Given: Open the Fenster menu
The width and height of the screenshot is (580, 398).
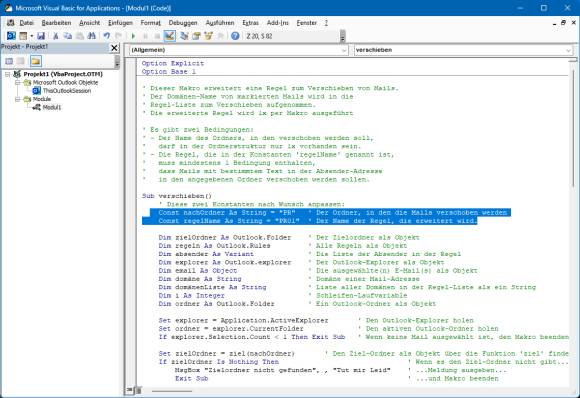Looking at the screenshot, I should tap(307, 23).
